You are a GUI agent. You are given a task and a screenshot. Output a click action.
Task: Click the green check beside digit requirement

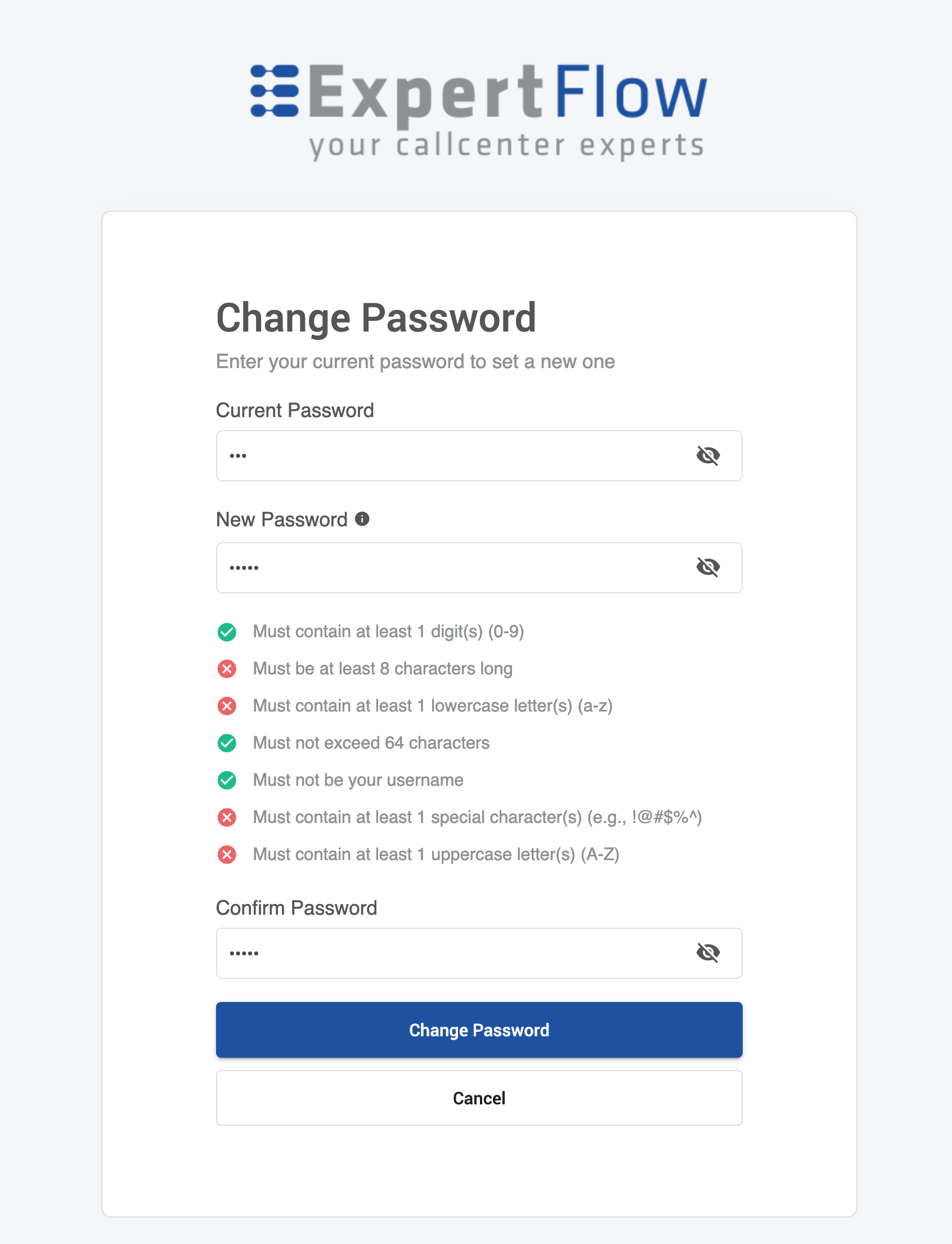(x=227, y=632)
